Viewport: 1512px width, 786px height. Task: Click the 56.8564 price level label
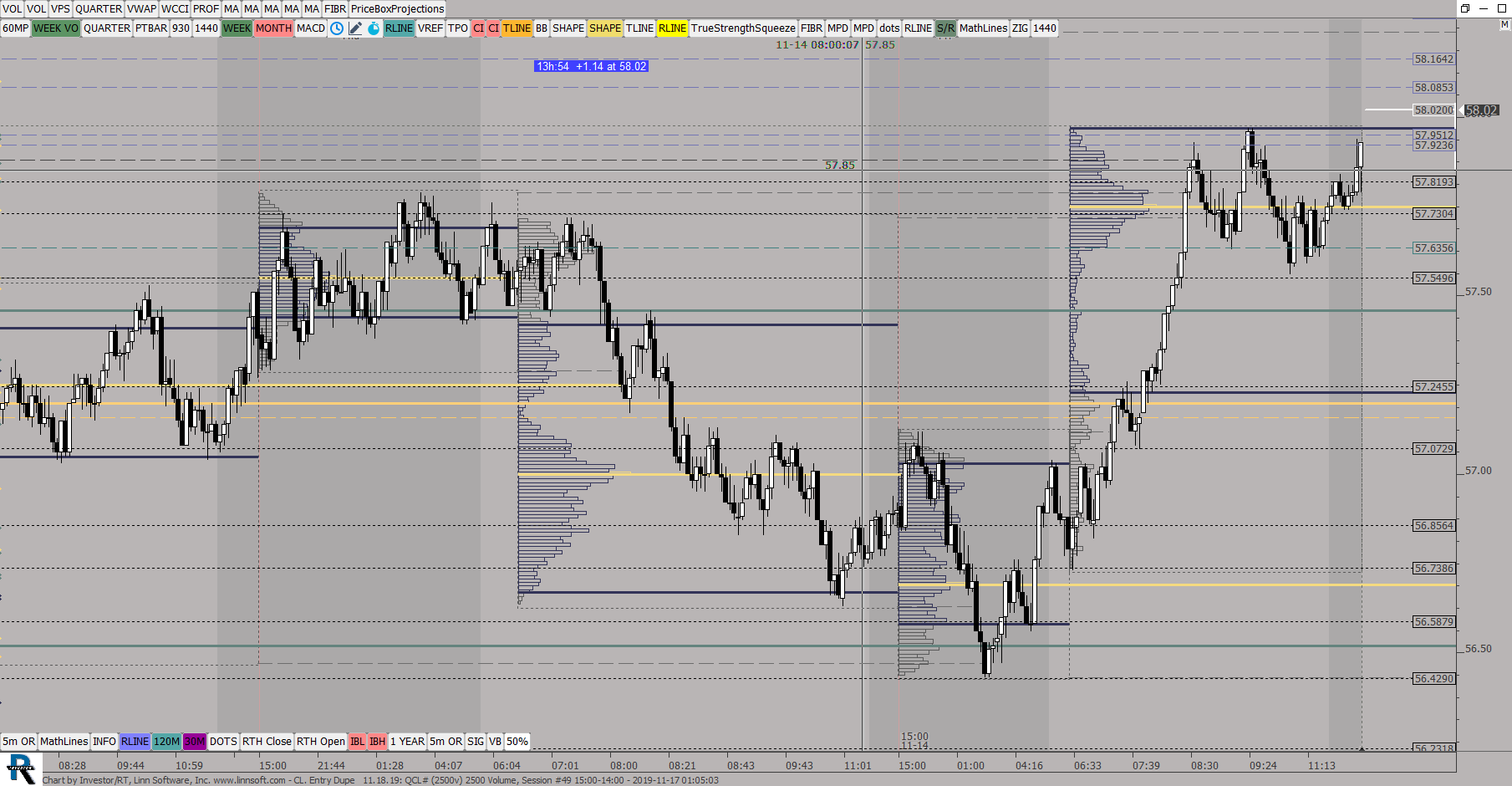(x=1433, y=526)
